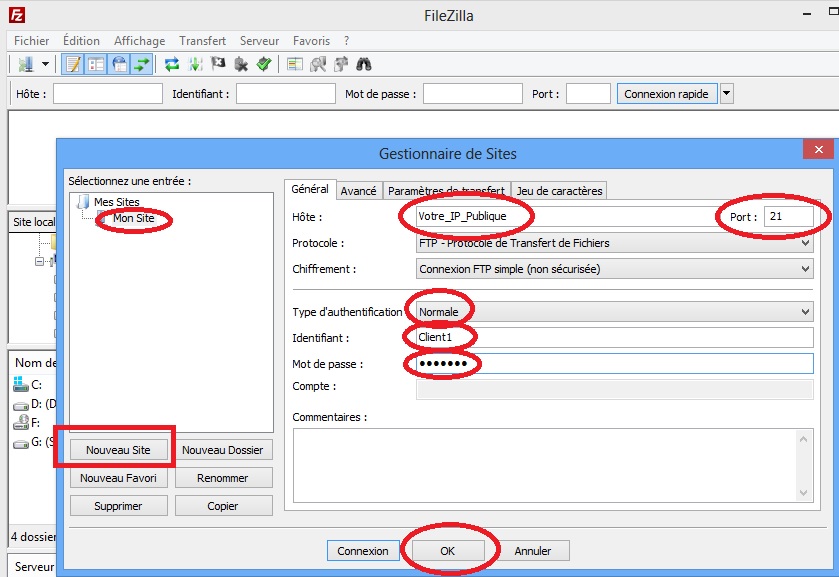Confirm the site settings with OK

[448, 551]
